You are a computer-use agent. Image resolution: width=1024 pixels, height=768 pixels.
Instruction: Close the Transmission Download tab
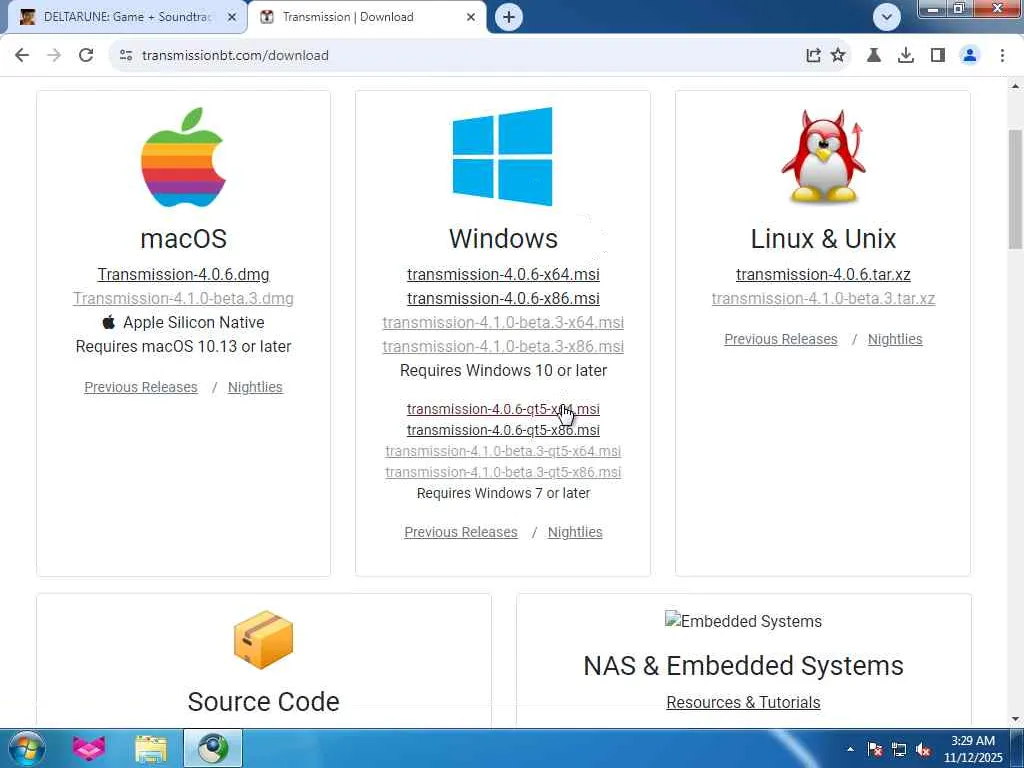471,17
